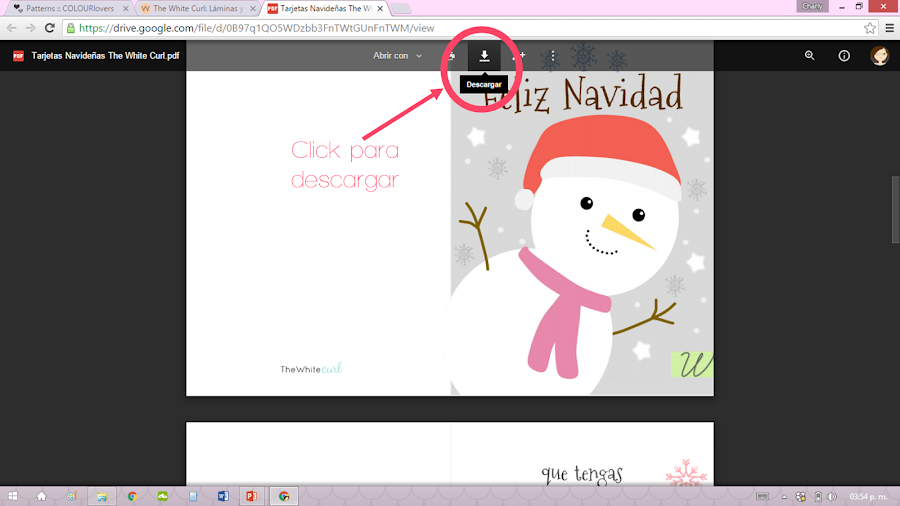Screen dimensions: 900x506
Task: Open the calculator icon on the taskbar
Action: (x=193, y=496)
